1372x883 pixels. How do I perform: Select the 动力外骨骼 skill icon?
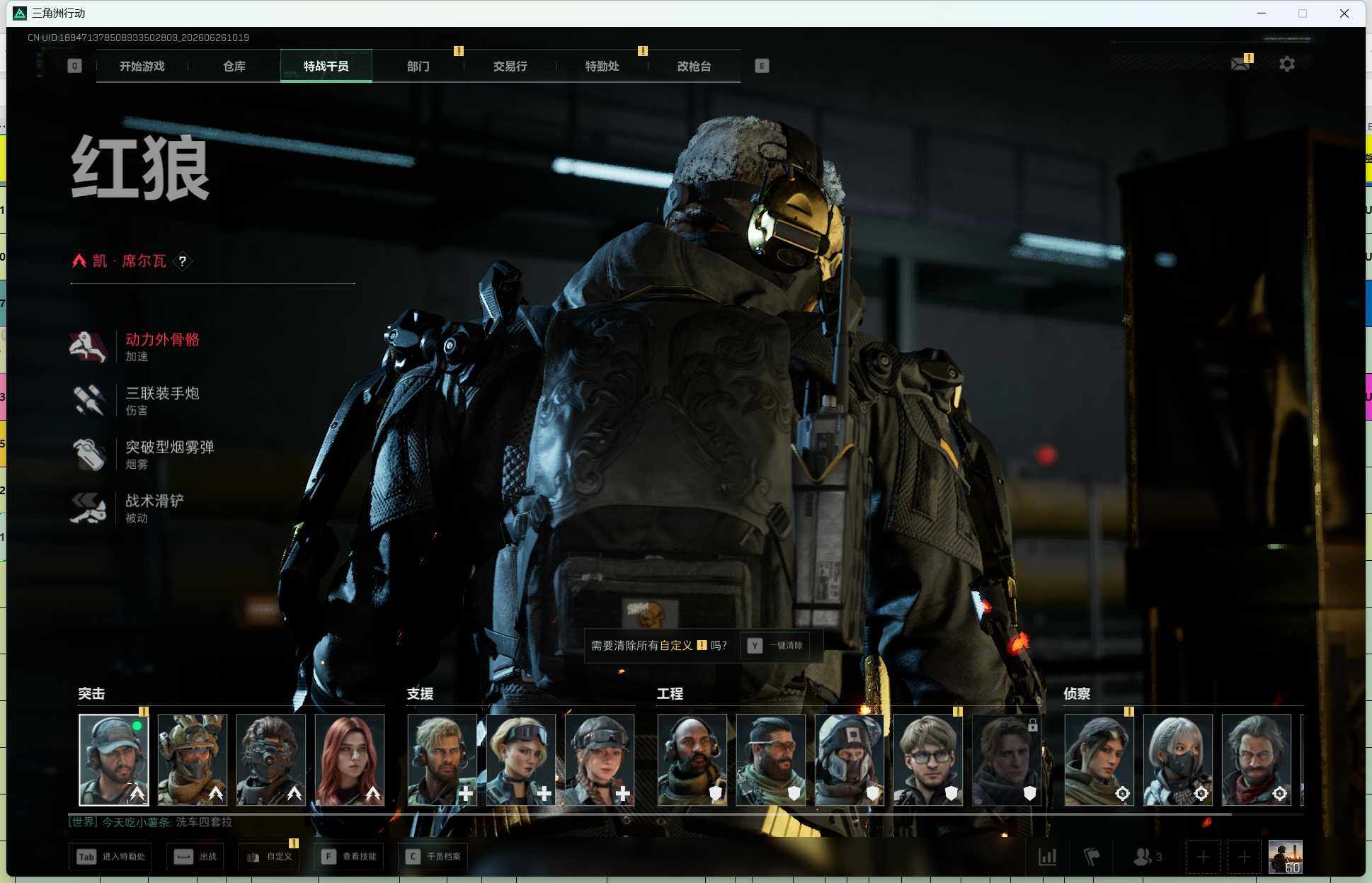[88, 346]
